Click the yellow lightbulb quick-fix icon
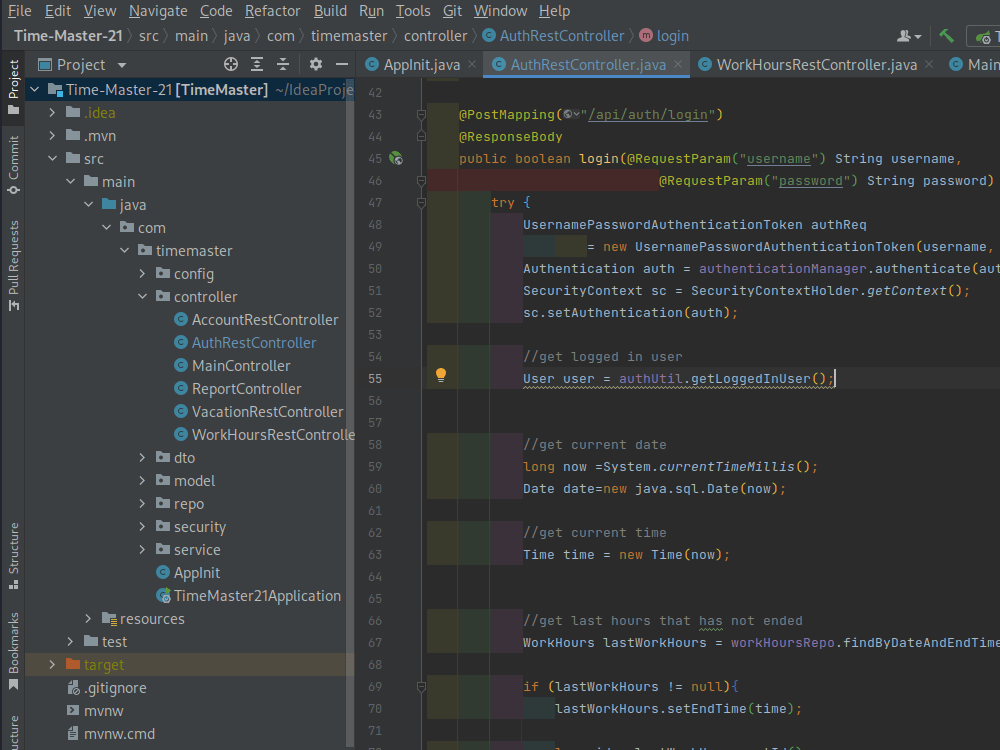Screen dimensions: 1000x750 pyautogui.click(x=440, y=377)
